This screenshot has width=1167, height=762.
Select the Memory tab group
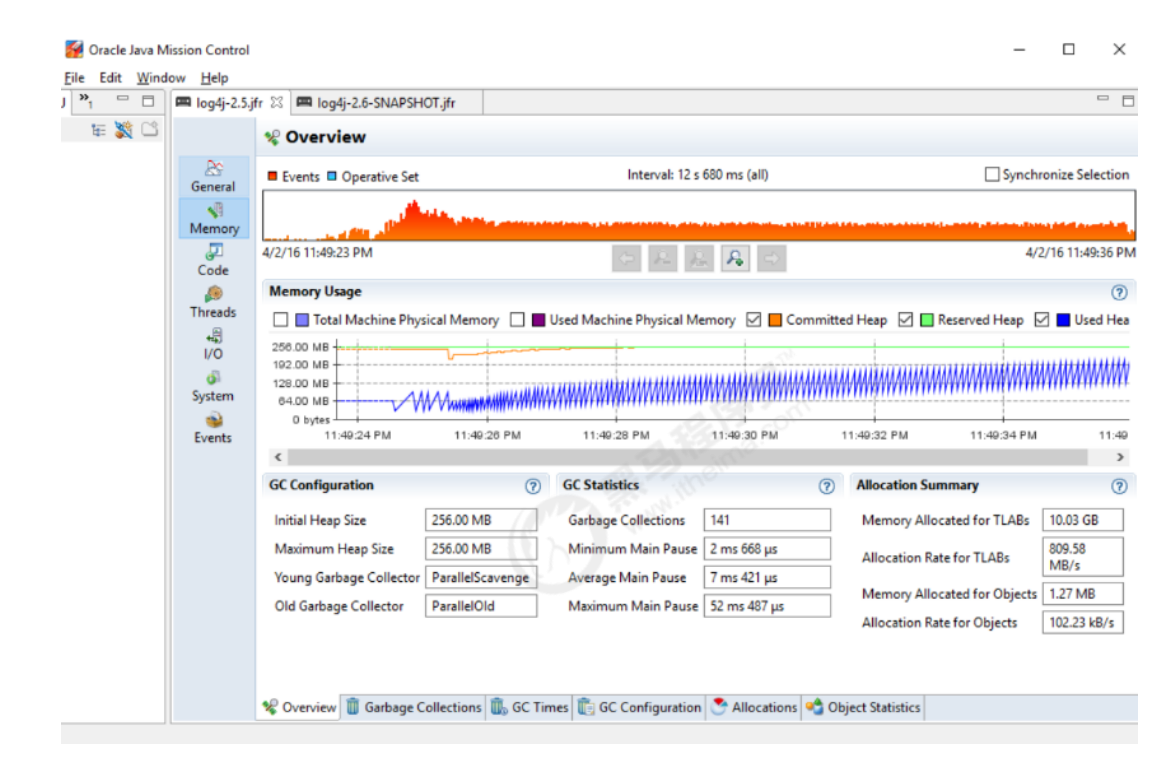point(214,219)
